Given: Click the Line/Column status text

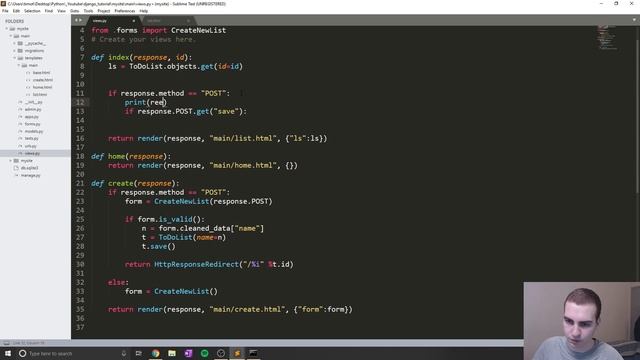Looking at the screenshot, I should click(x=29, y=343).
